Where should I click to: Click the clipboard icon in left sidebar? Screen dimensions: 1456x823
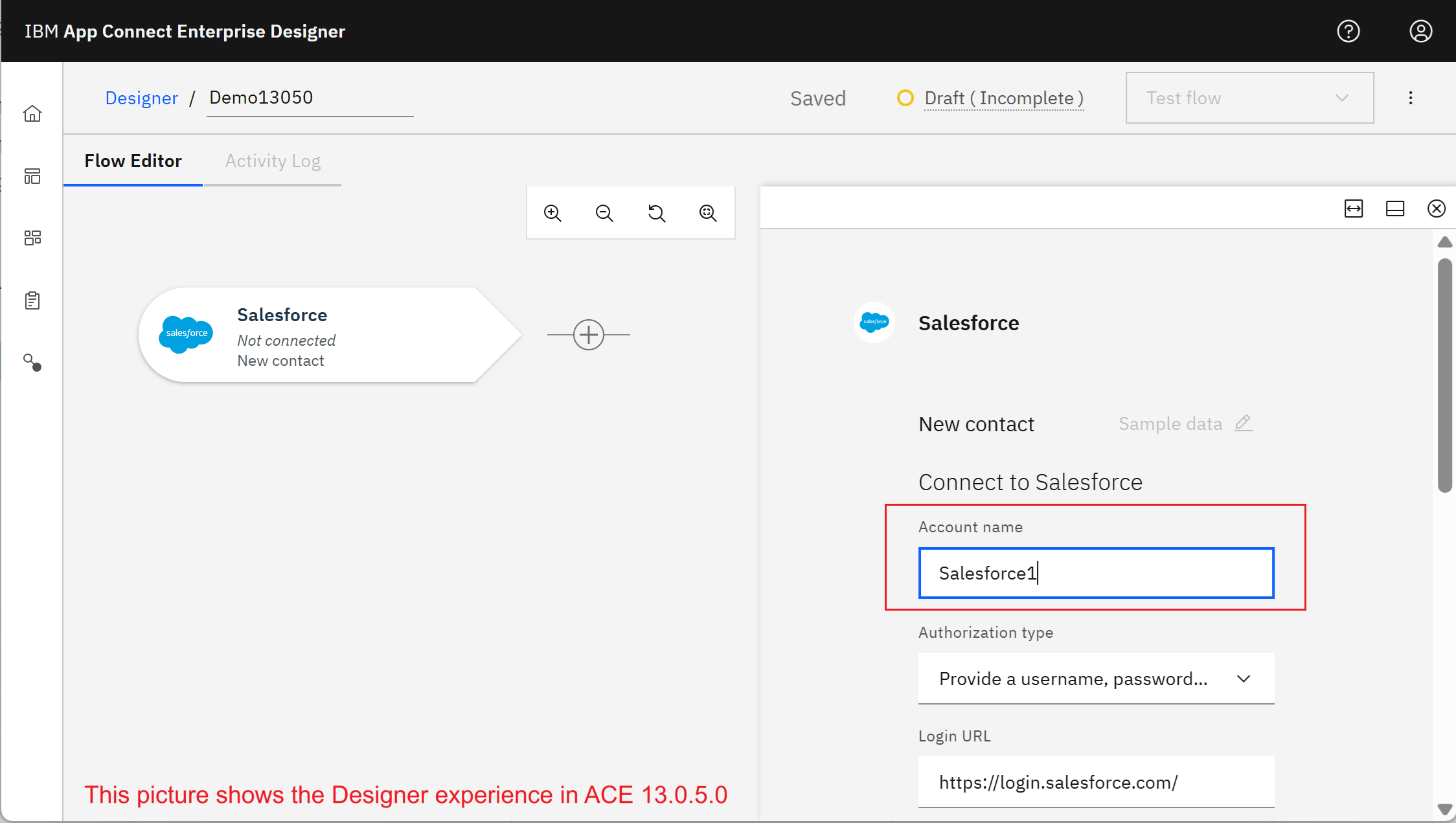point(32,300)
